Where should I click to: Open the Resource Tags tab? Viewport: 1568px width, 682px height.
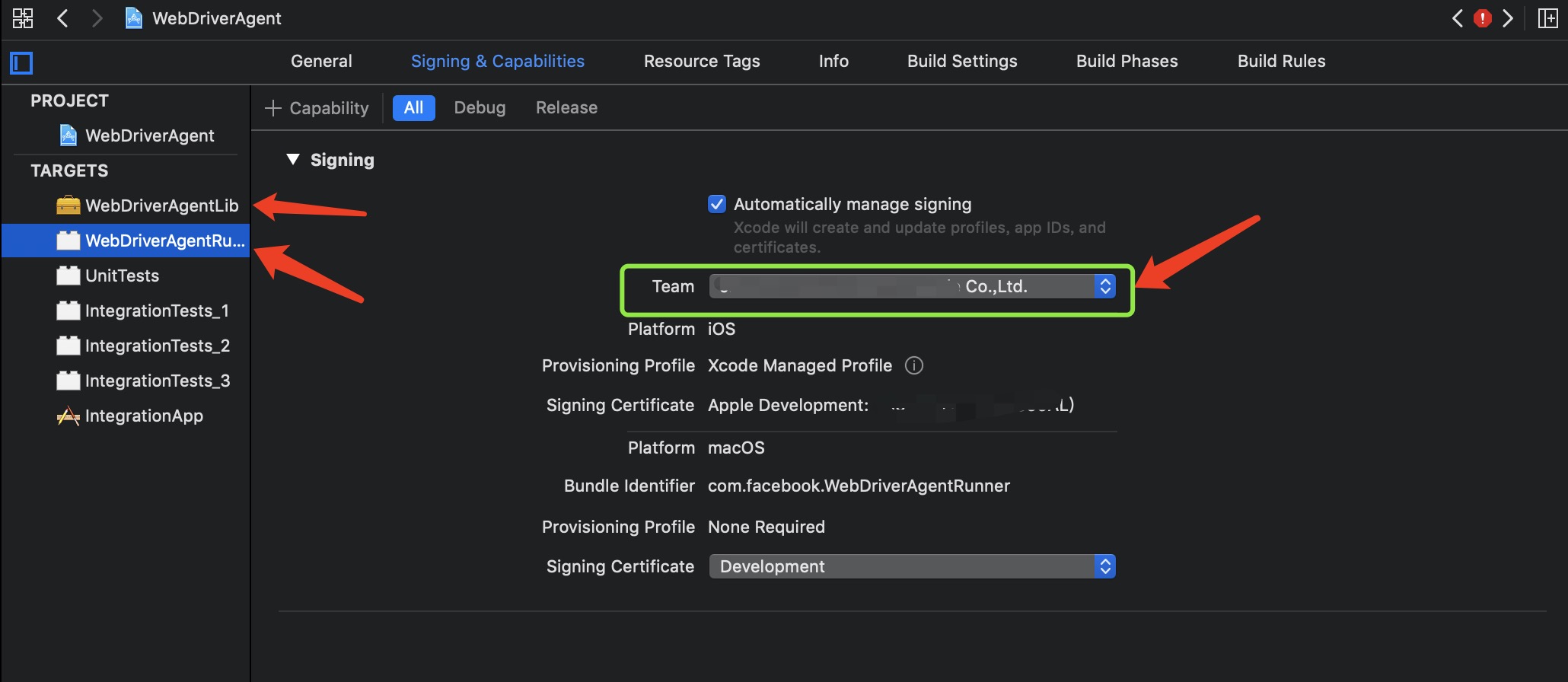(702, 61)
